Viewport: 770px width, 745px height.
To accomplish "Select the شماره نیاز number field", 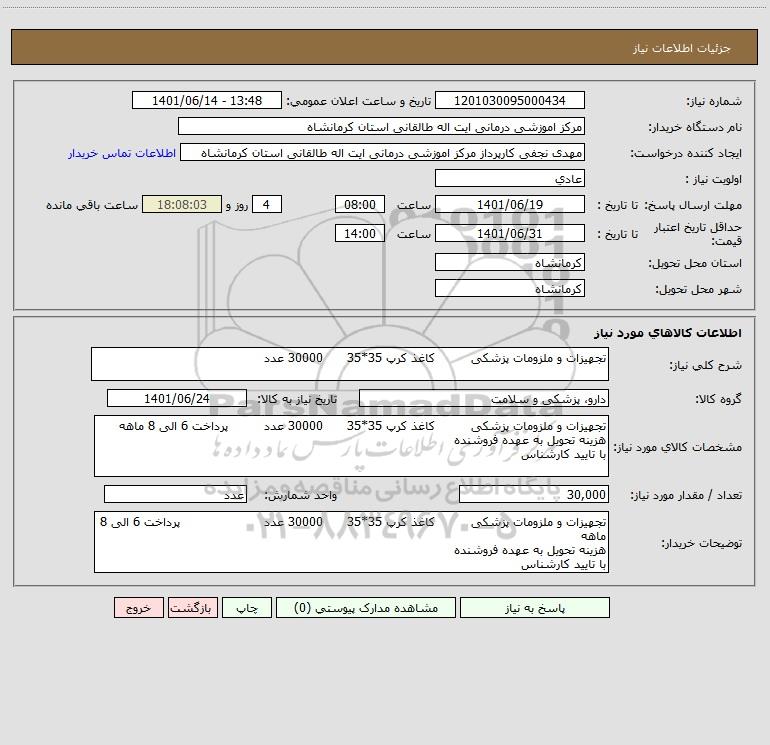I will (510, 100).
